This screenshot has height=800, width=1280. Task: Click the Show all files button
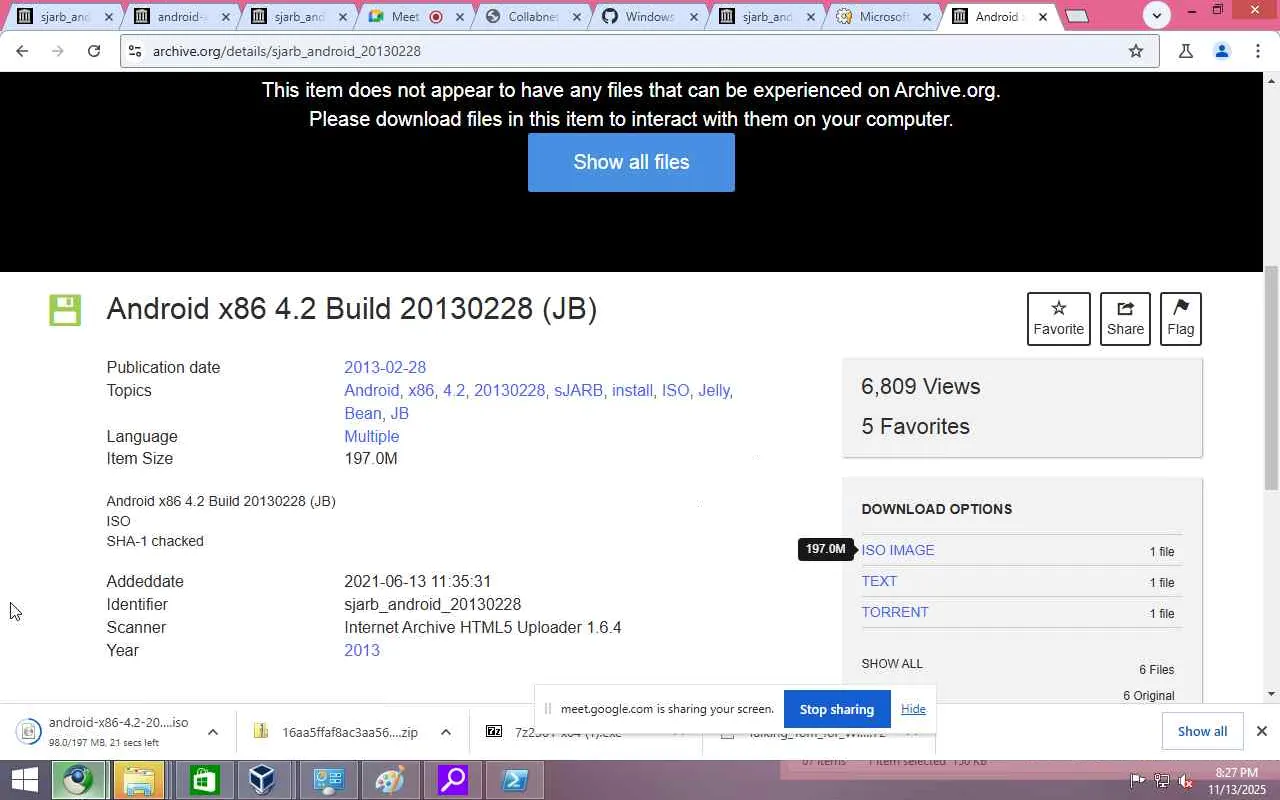pyautogui.click(x=631, y=162)
